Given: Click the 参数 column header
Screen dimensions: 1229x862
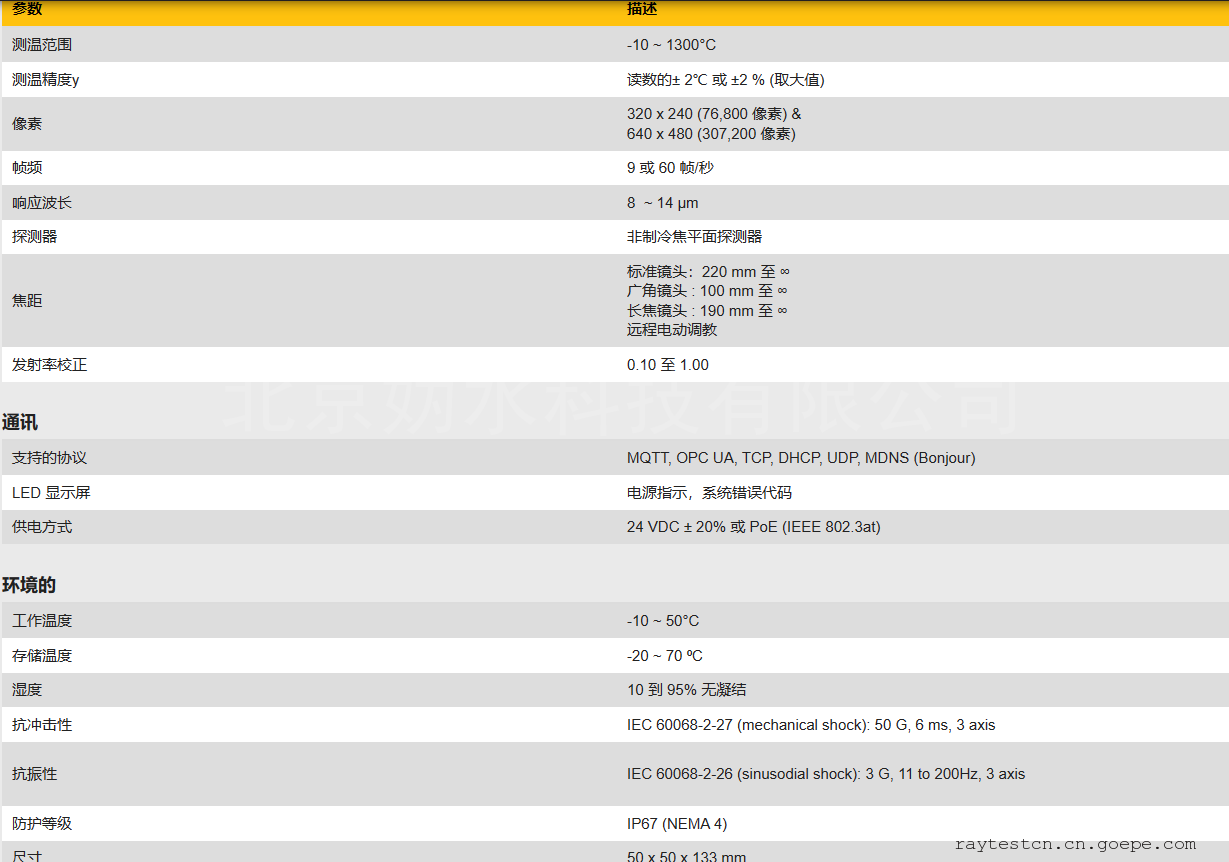Looking at the screenshot, I should coord(27,9).
